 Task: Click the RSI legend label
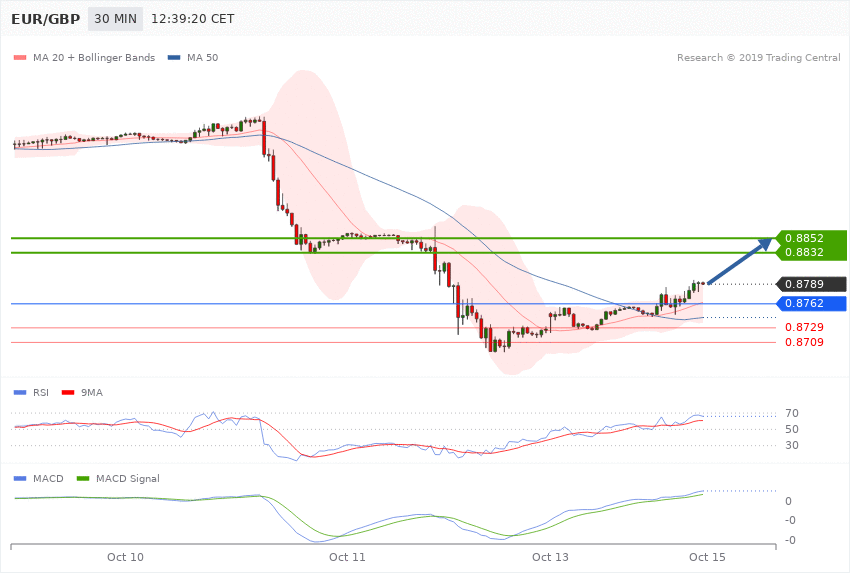point(41,392)
